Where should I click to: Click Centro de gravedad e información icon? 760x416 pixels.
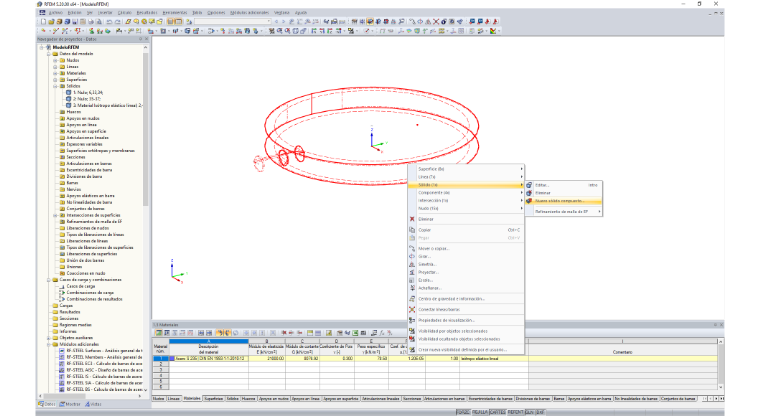[x=412, y=299]
